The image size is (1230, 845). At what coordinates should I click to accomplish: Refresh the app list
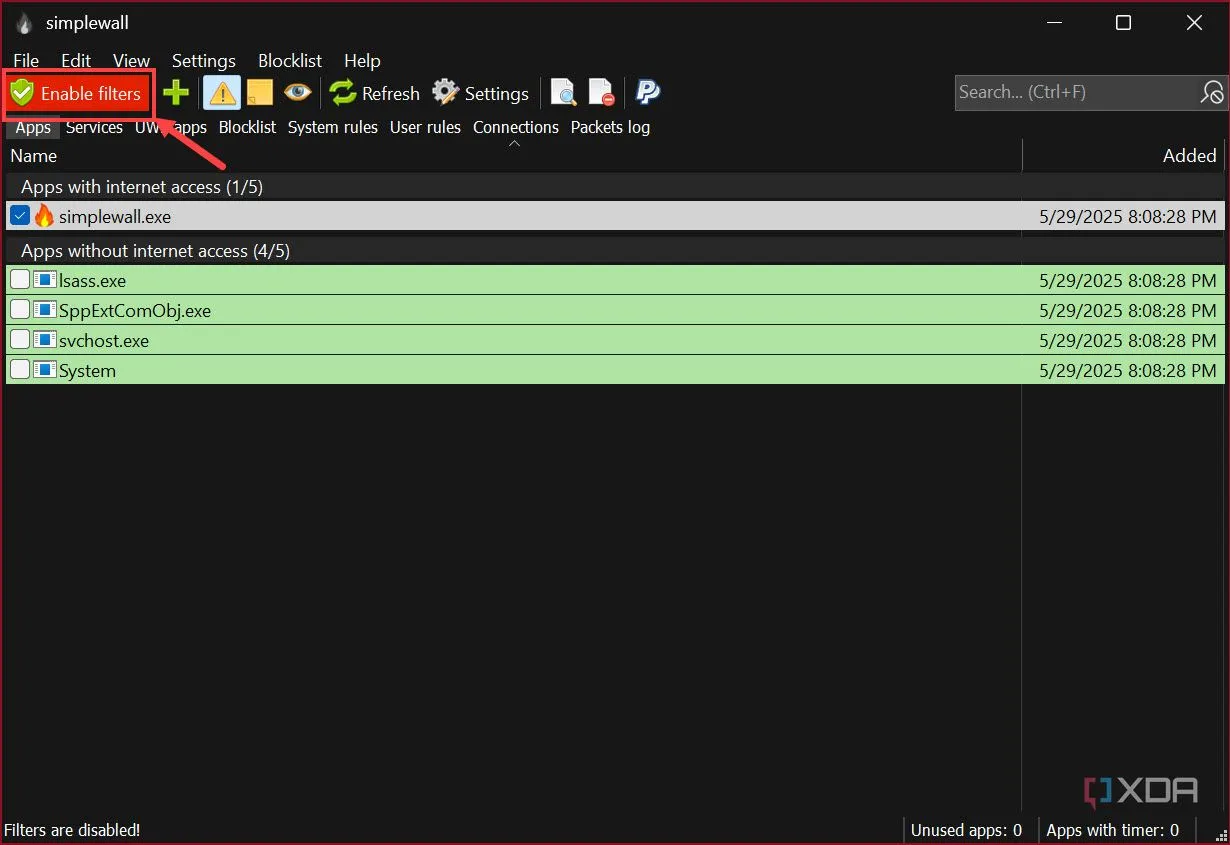point(375,93)
